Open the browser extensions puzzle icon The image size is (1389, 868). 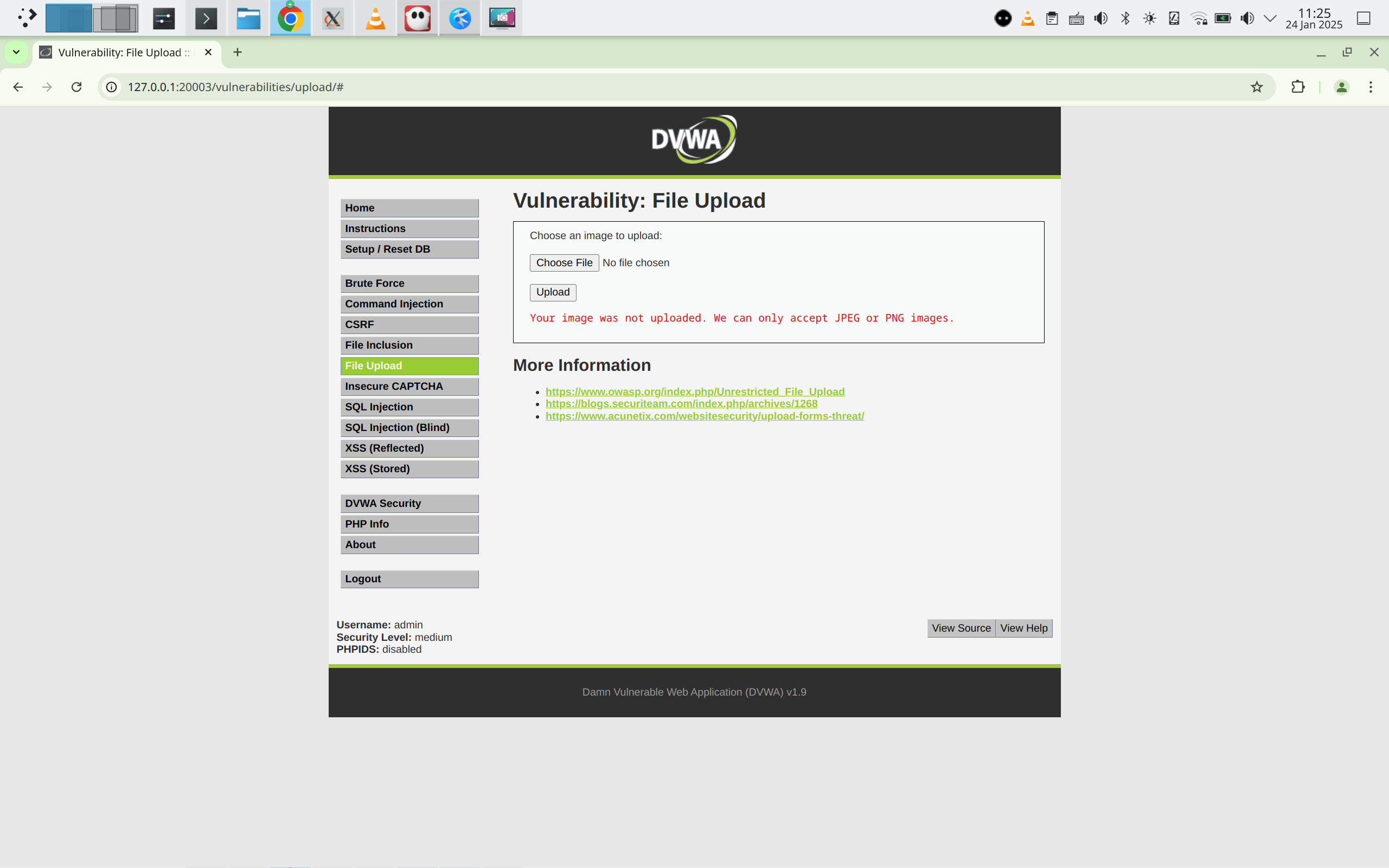click(1298, 87)
